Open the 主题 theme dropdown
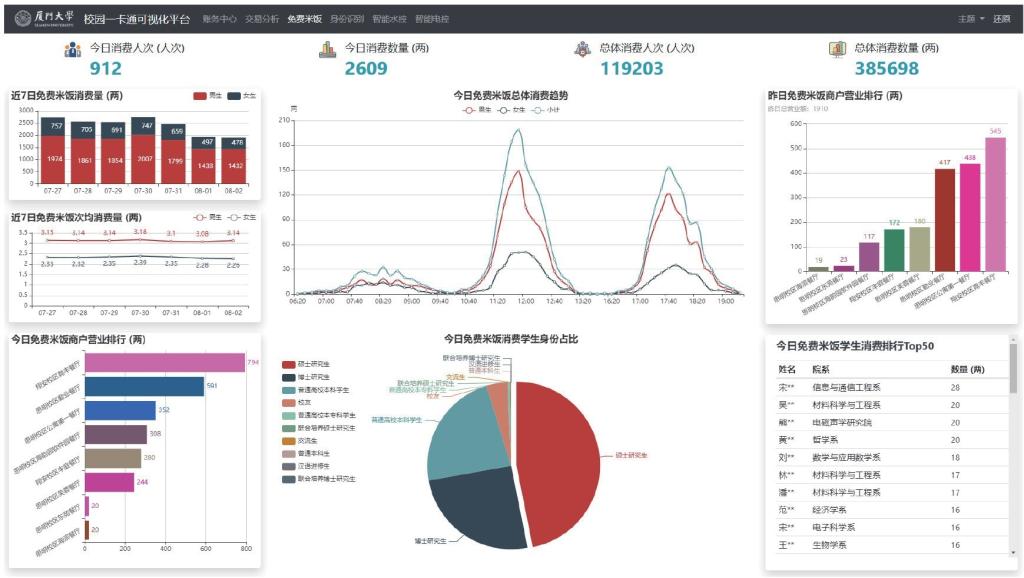Viewport: 1024px width, 578px height. 971,19
